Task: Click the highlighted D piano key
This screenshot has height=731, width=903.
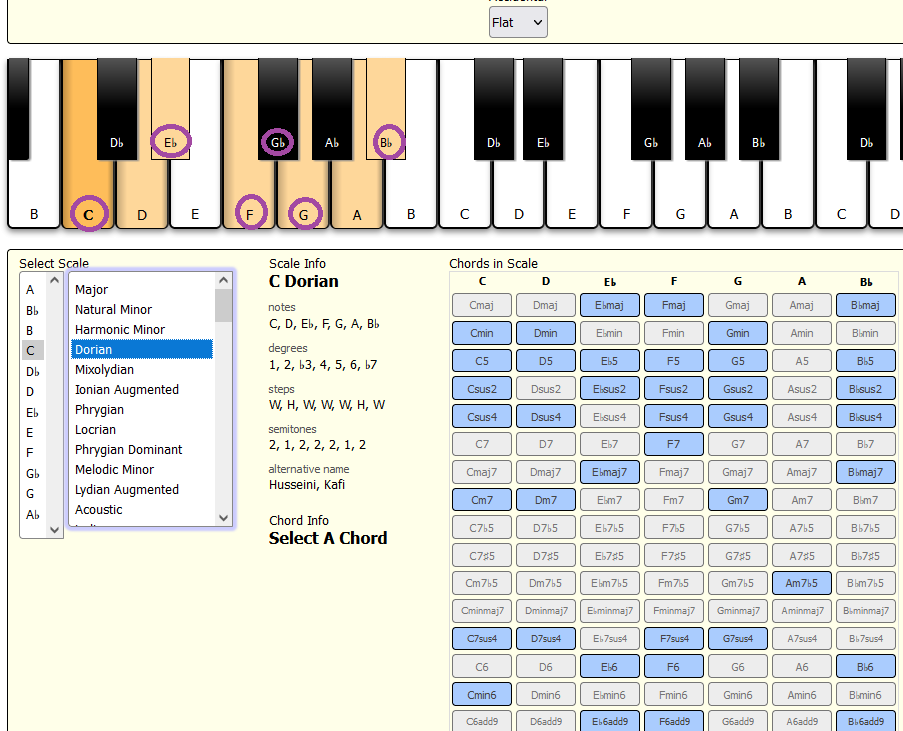Action: [142, 196]
